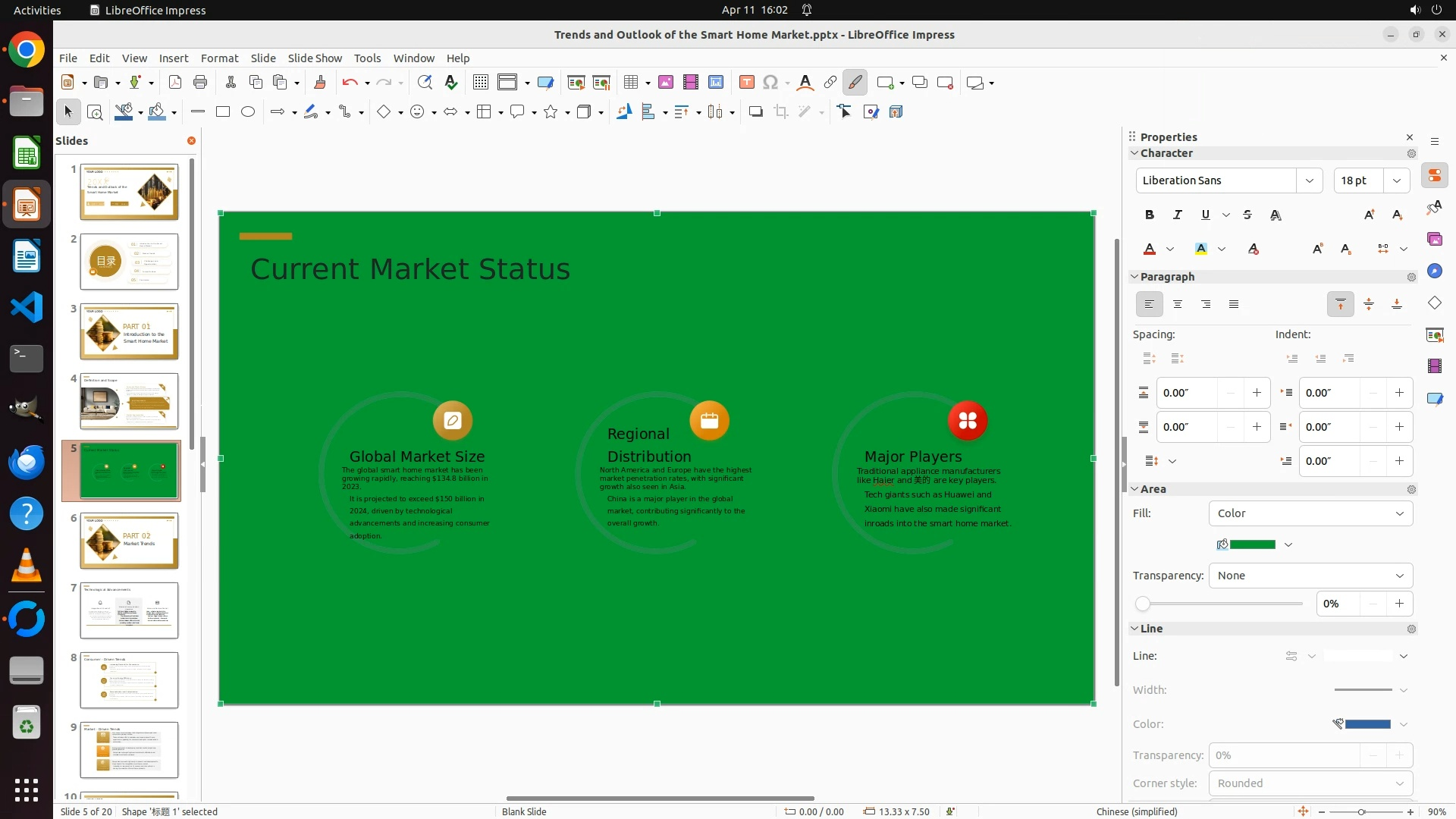Toggle Italic in Character panel
Viewport: 1456px width, 819px height.
coord(1178,215)
